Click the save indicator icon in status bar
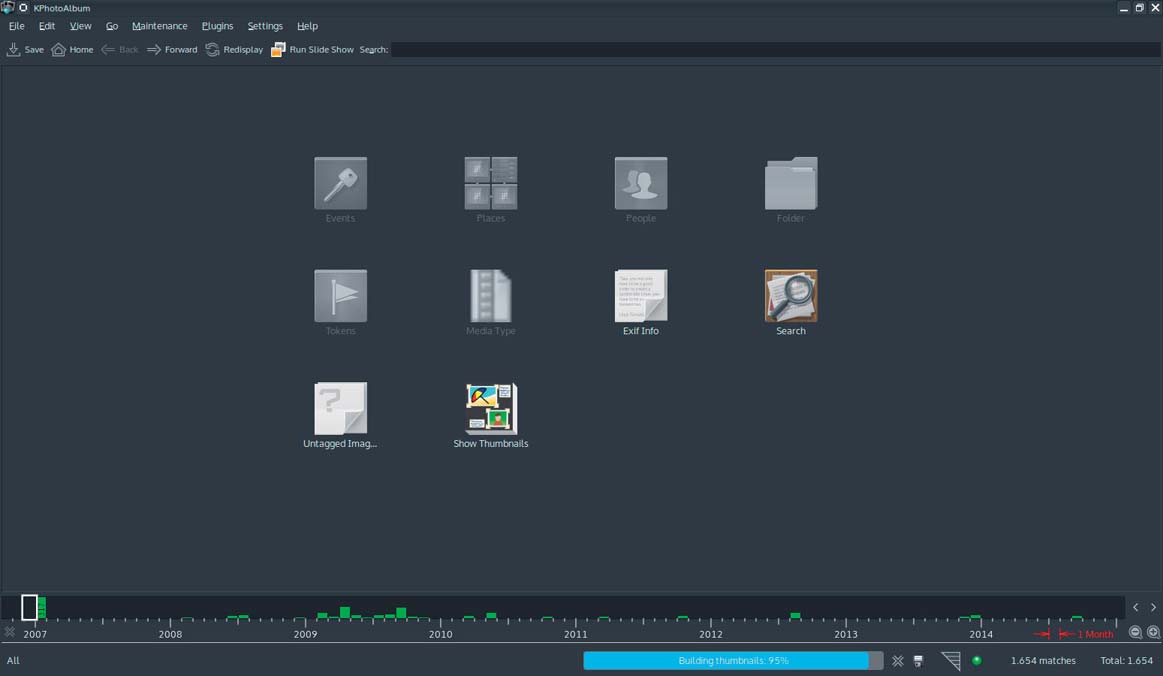The height and width of the screenshot is (676, 1163). click(918, 660)
